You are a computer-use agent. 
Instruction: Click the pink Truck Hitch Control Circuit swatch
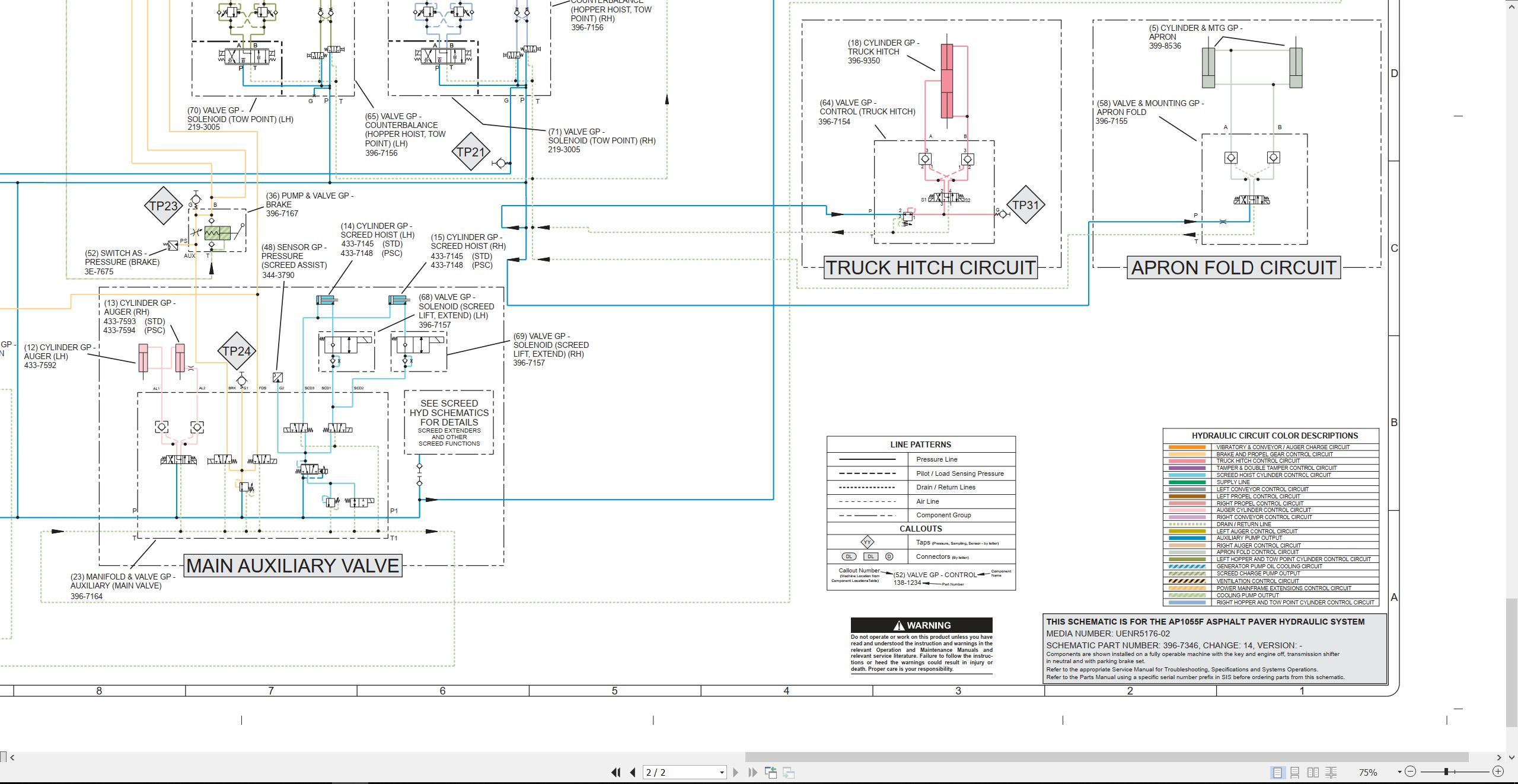tap(1187, 461)
